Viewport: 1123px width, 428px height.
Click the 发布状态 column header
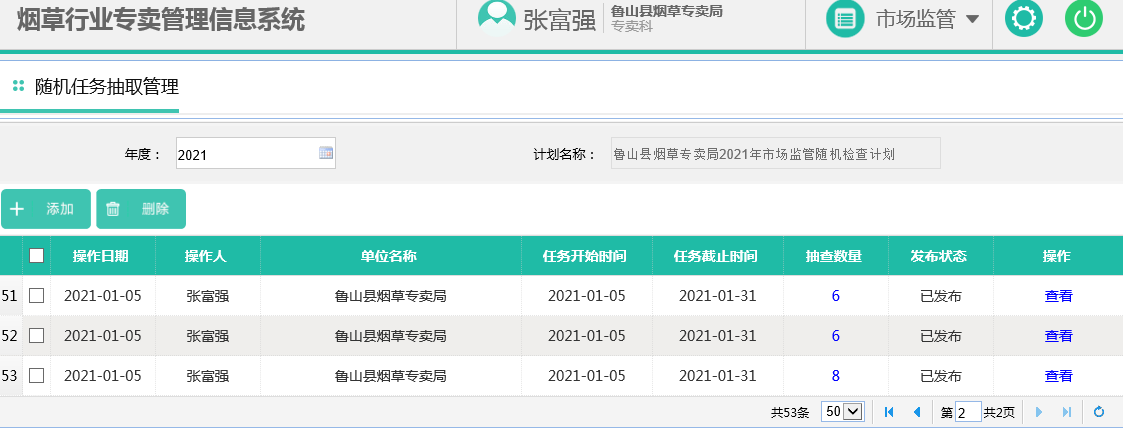pyautogui.click(x=939, y=256)
